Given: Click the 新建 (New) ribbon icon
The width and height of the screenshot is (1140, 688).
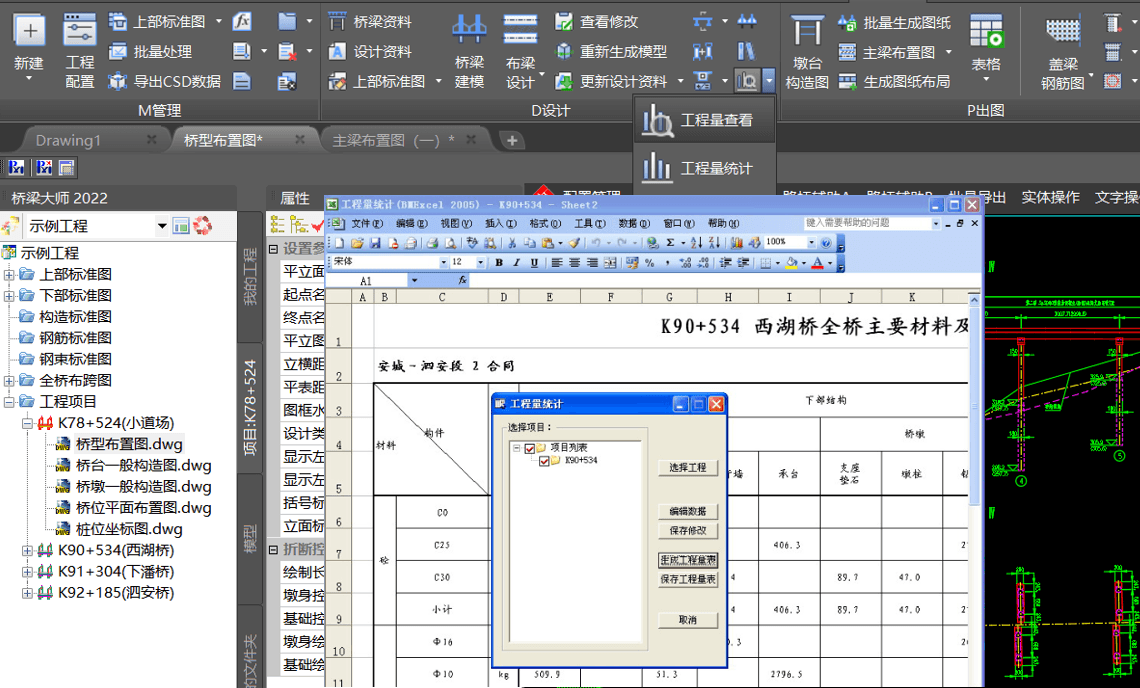Looking at the screenshot, I should [x=29, y=43].
